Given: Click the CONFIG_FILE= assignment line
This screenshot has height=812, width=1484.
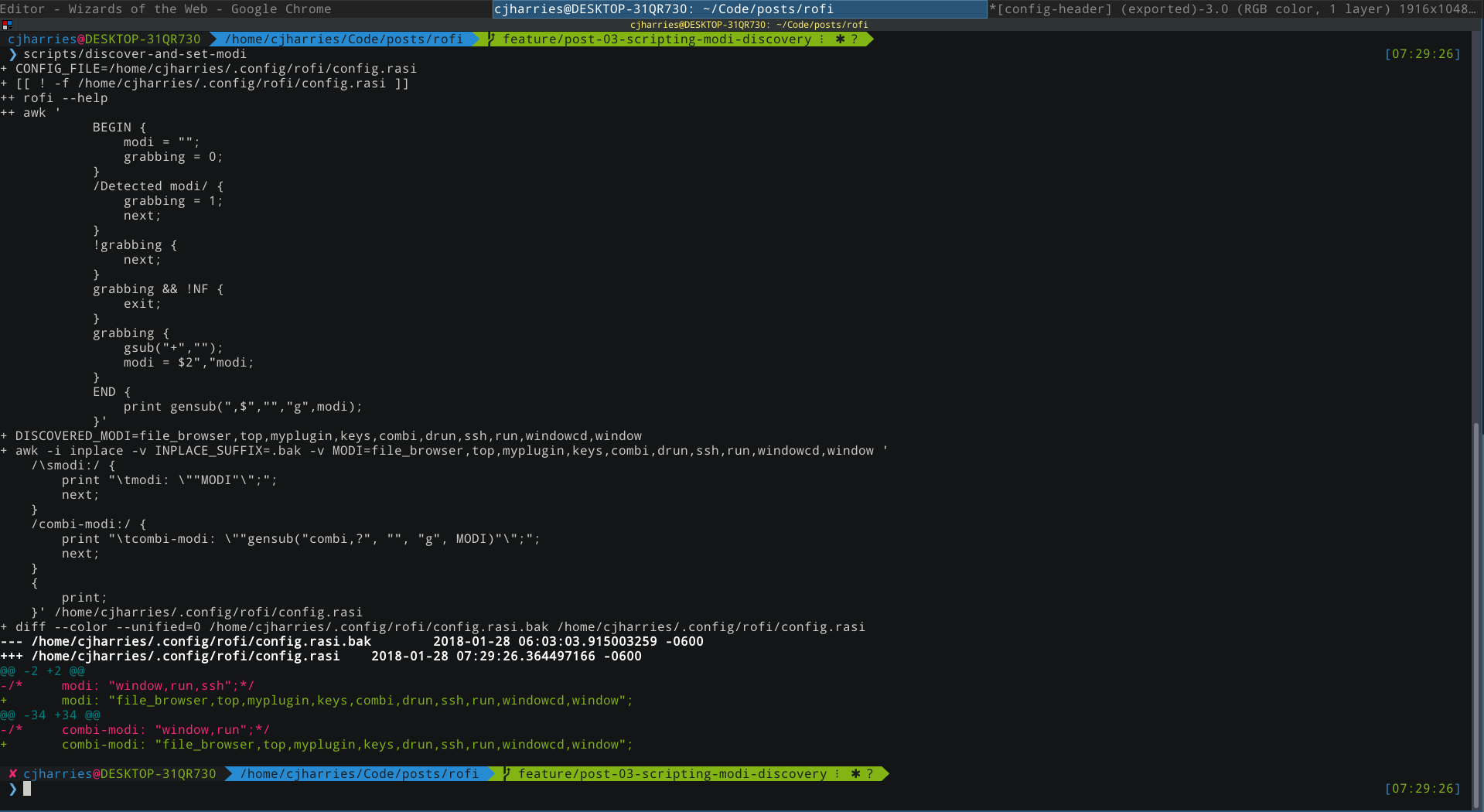Looking at the screenshot, I should click(209, 69).
